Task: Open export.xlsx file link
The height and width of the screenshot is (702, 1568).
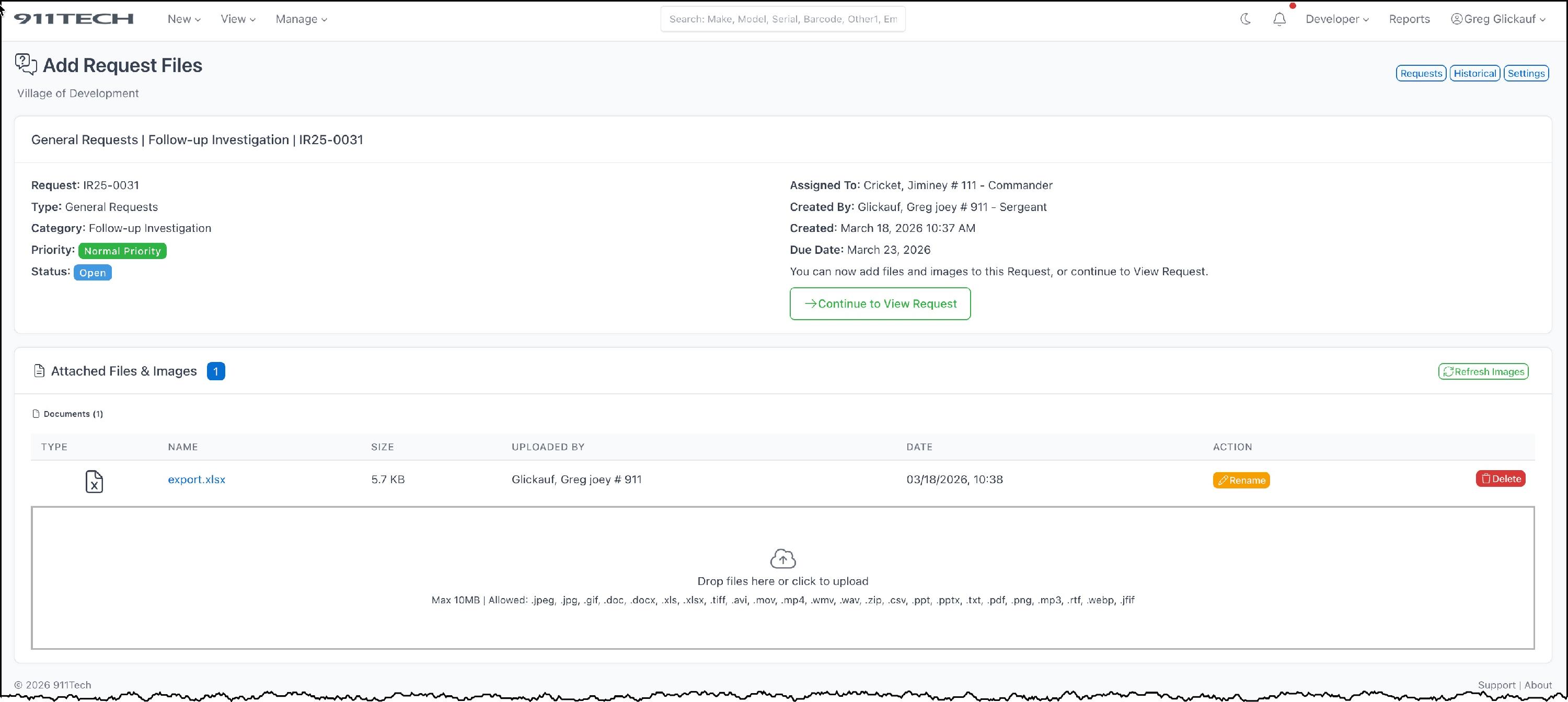Action: [197, 479]
